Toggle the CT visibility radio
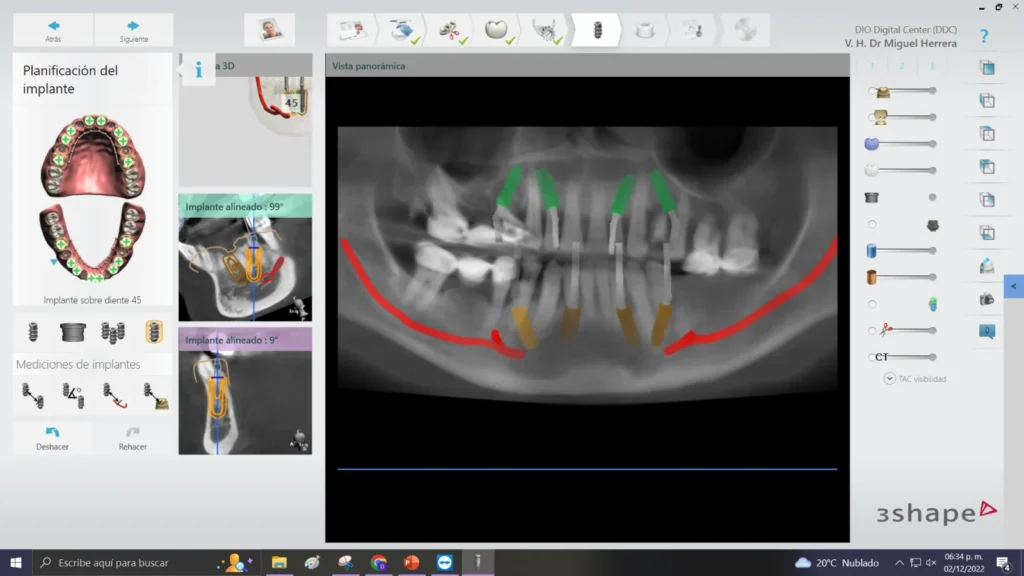The image size is (1024, 576). [872, 357]
